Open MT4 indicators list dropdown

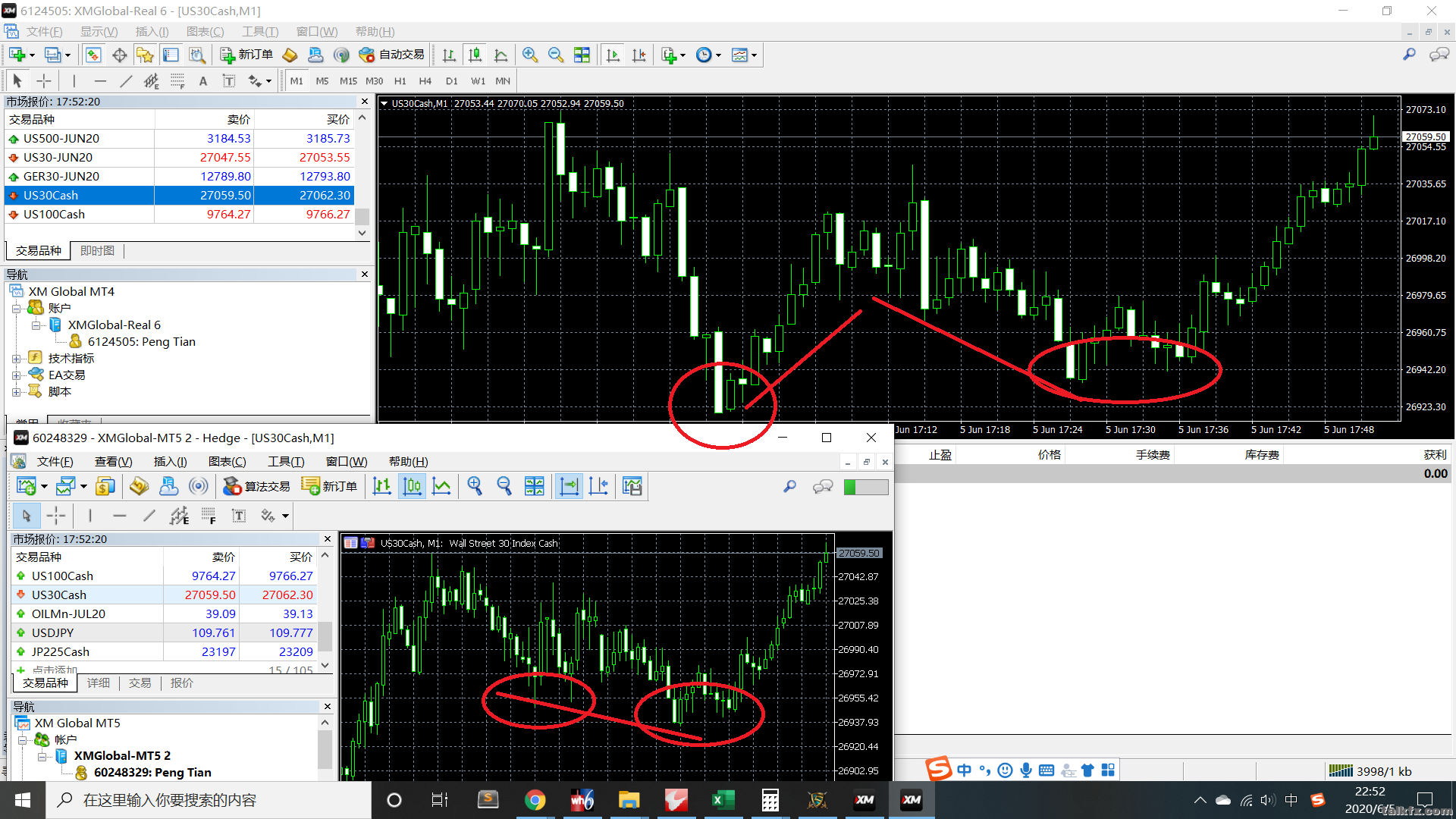[673, 55]
